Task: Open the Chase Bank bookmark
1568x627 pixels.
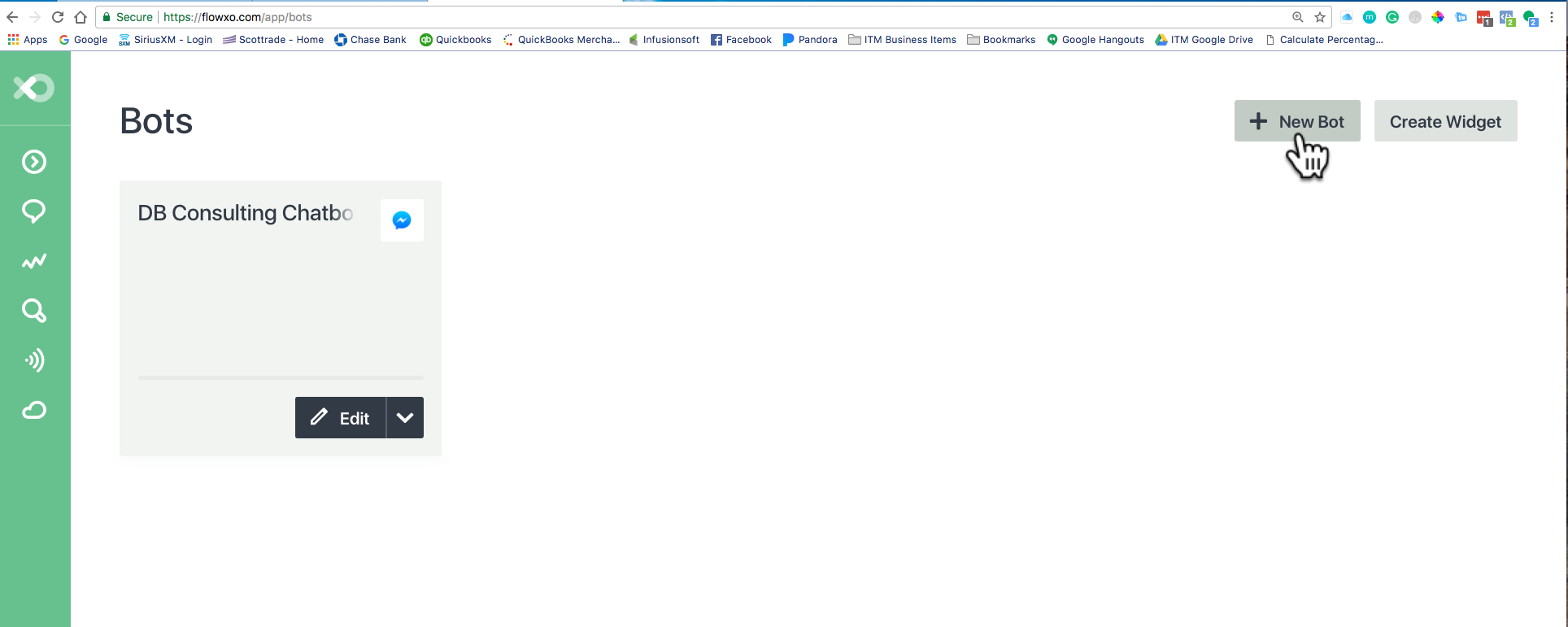Action: (x=370, y=39)
